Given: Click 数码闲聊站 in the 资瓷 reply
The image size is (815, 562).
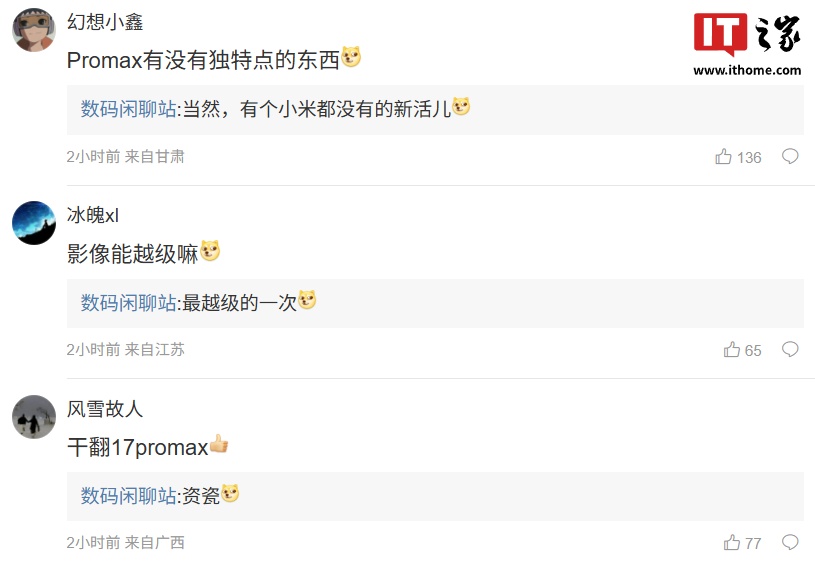Looking at the screenshot, I should 128,495.
